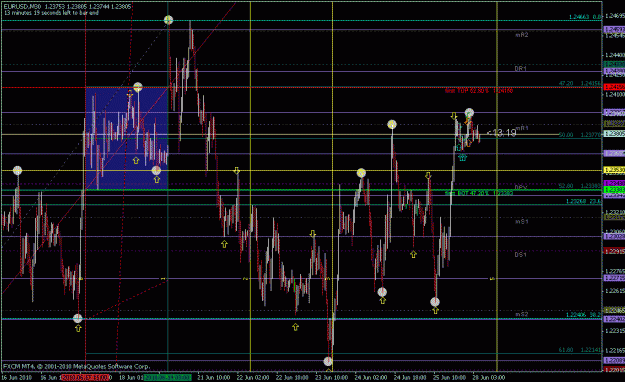Select the mR1 pivot label
625x382 pixels.
click(x=522, y=128)
